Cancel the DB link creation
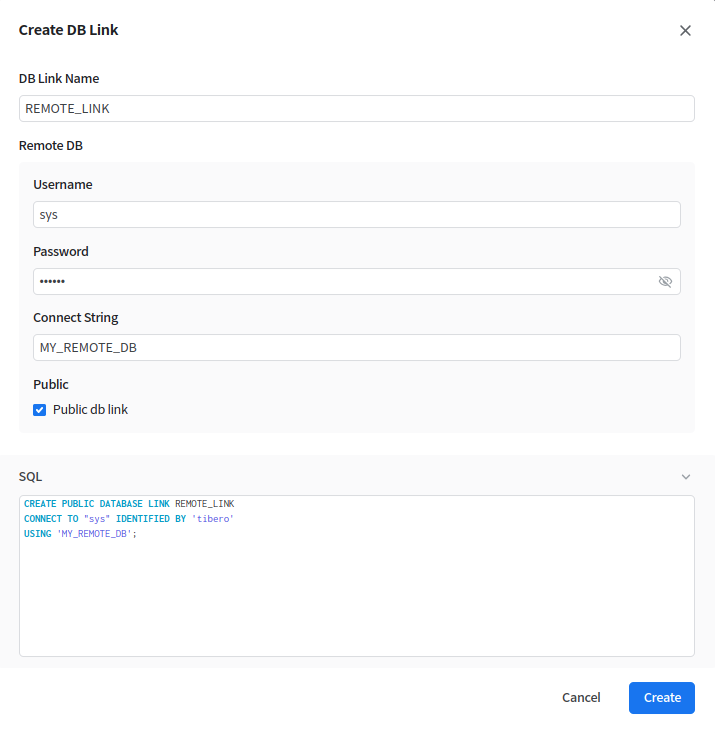The image size is (715, 733). click(x=581, y=698)
